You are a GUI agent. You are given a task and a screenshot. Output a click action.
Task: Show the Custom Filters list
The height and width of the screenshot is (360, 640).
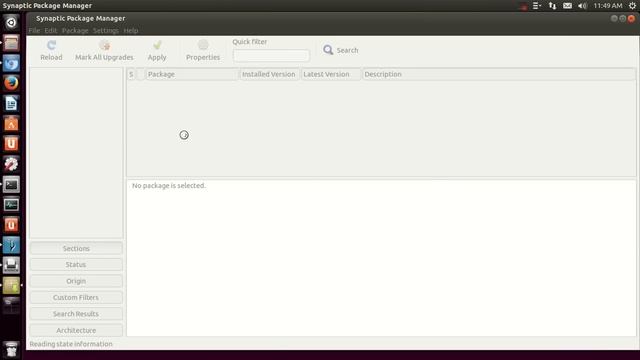[x=76, y=297]
